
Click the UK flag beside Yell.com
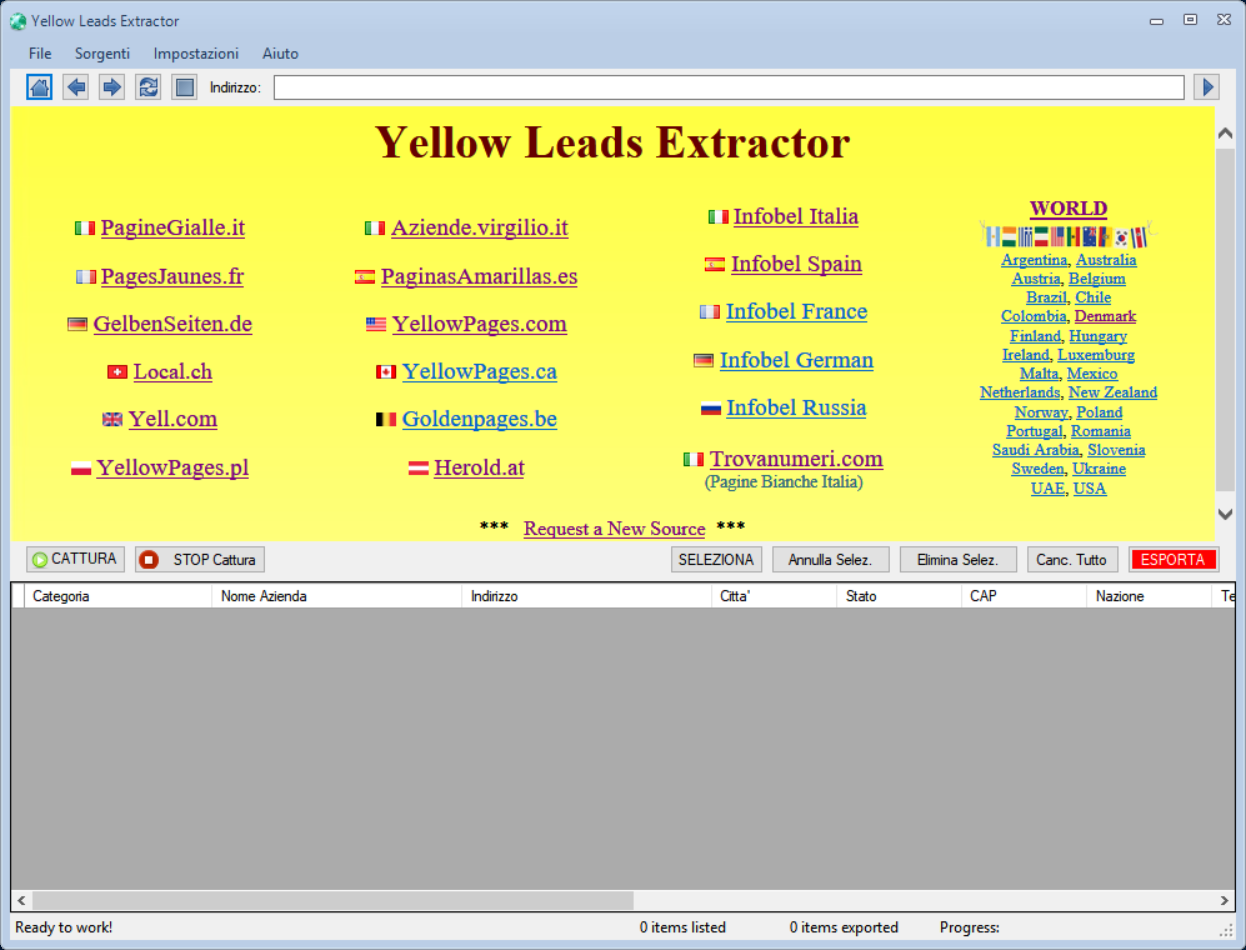(112, 419)
